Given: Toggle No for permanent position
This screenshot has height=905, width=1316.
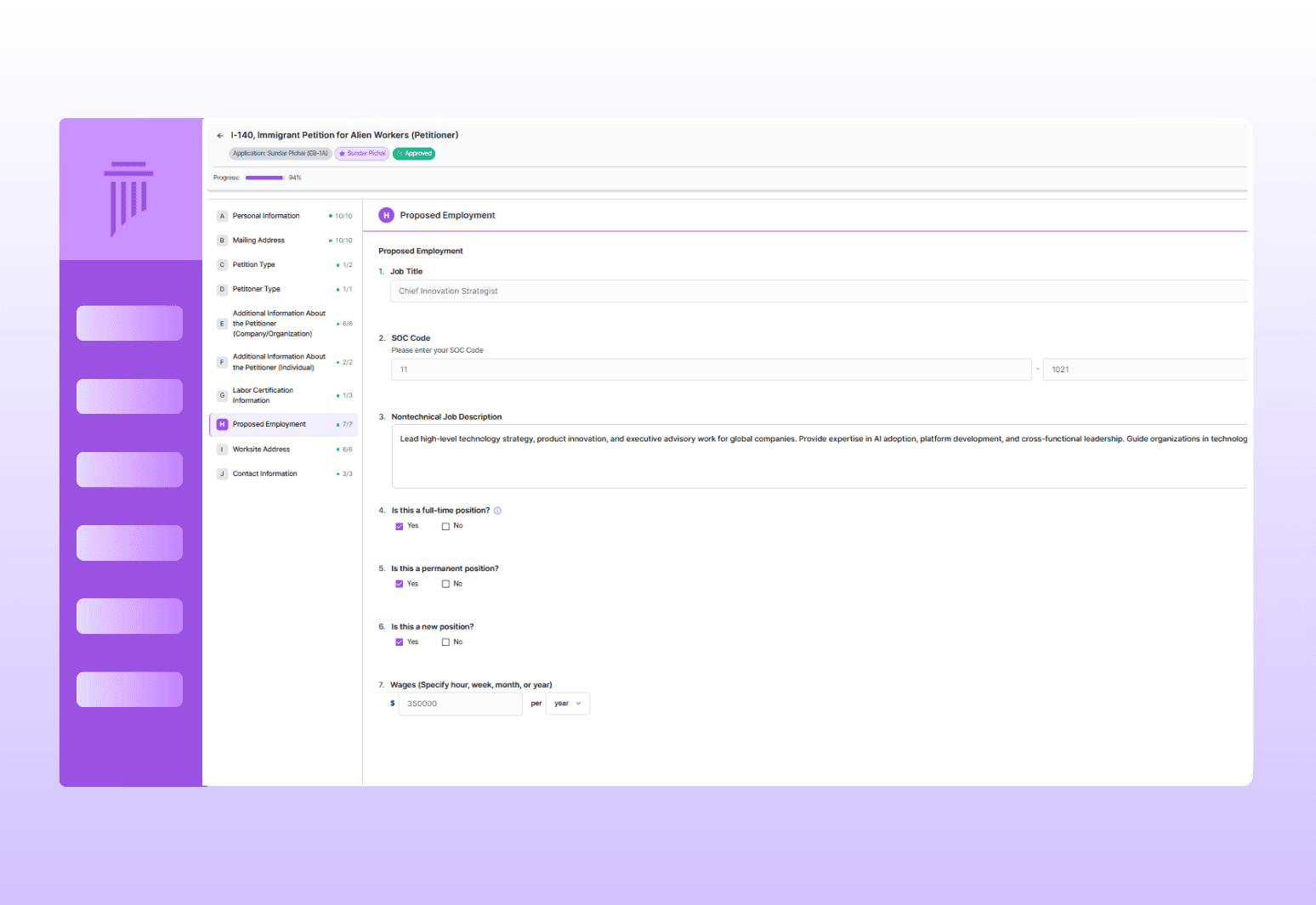Looking at the screenshot, I should [445, 584].
